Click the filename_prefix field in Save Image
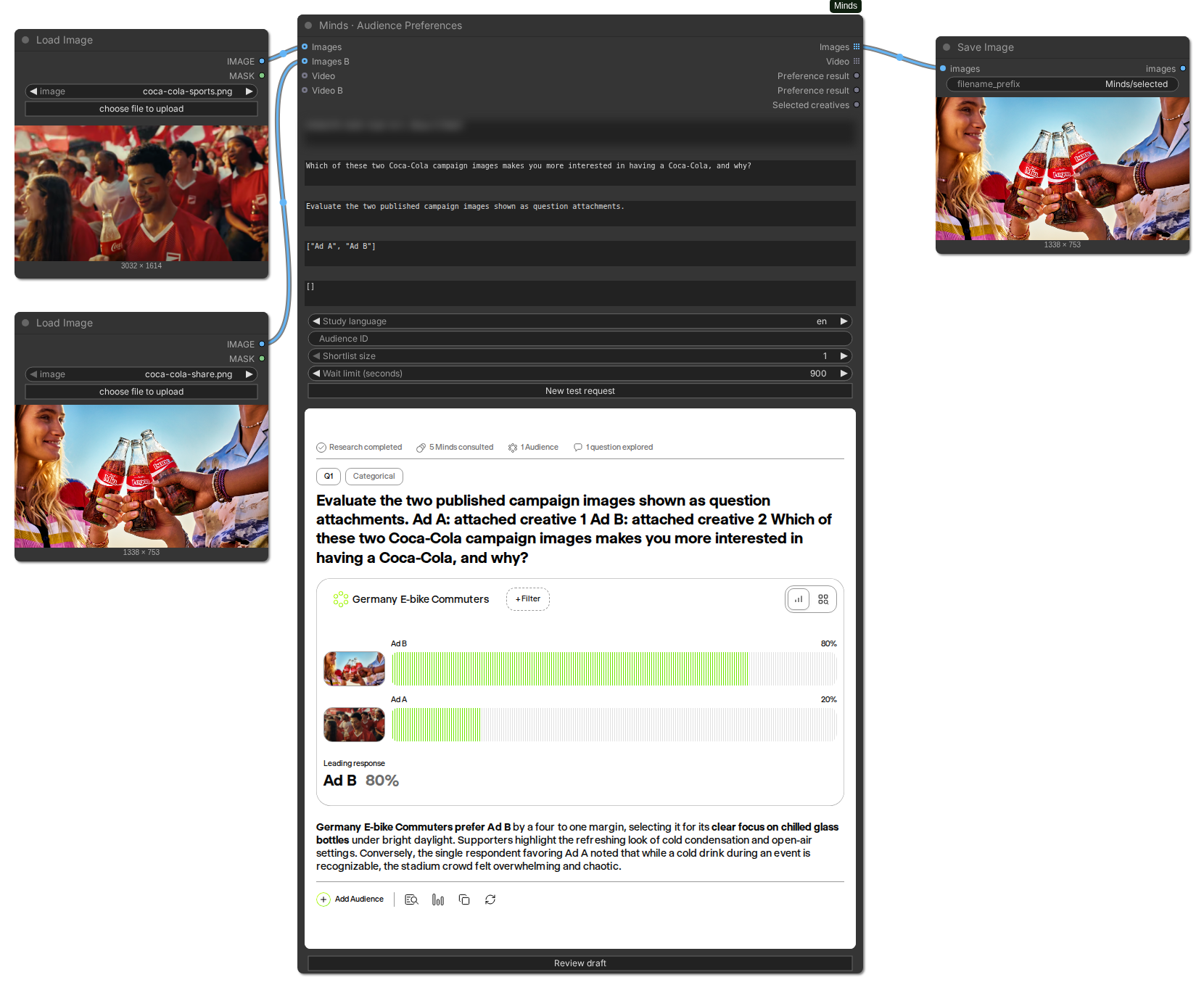 [x=1063, y=84]
